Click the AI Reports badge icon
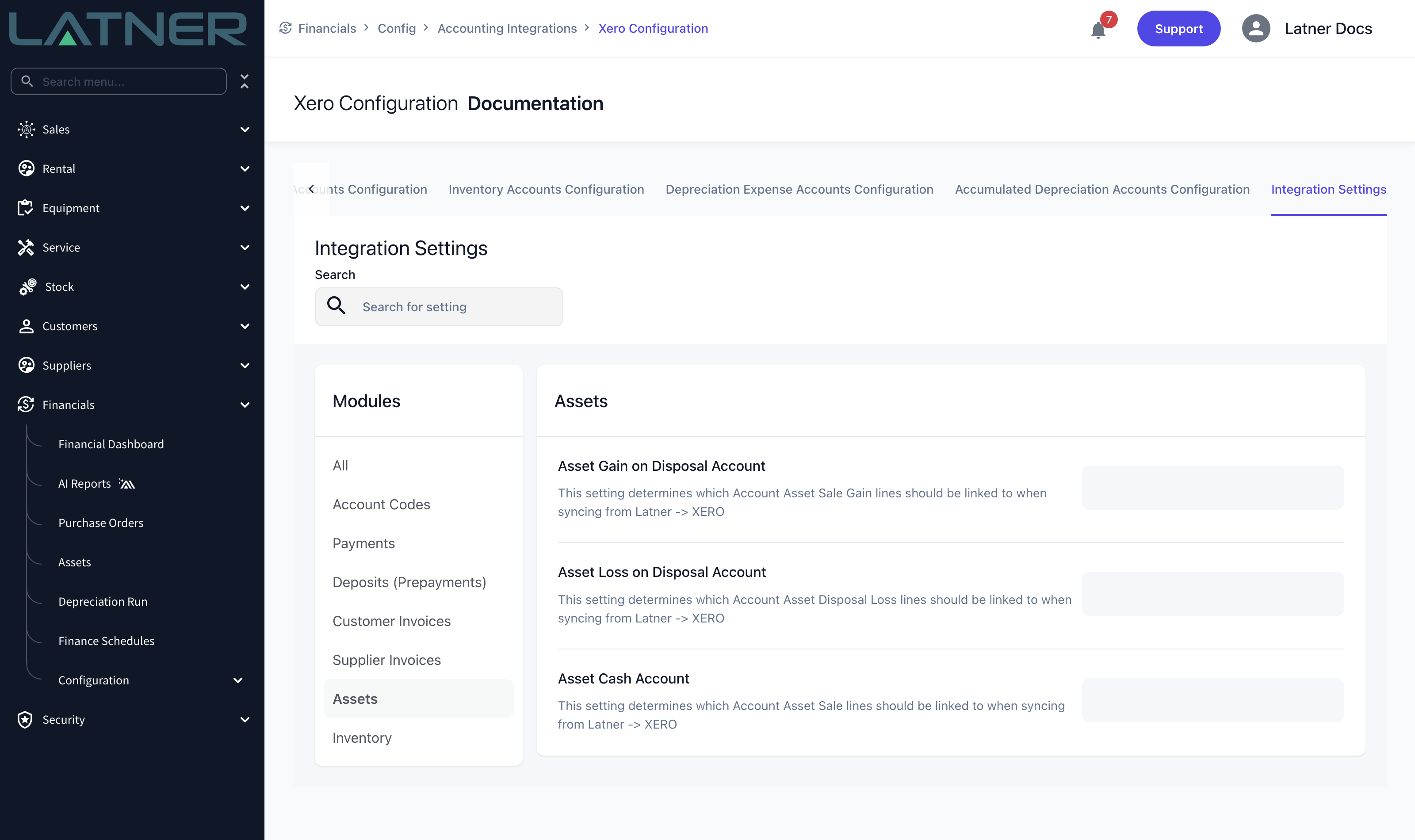This screenshot has height=840, width=1415. (x=127, y=483)
